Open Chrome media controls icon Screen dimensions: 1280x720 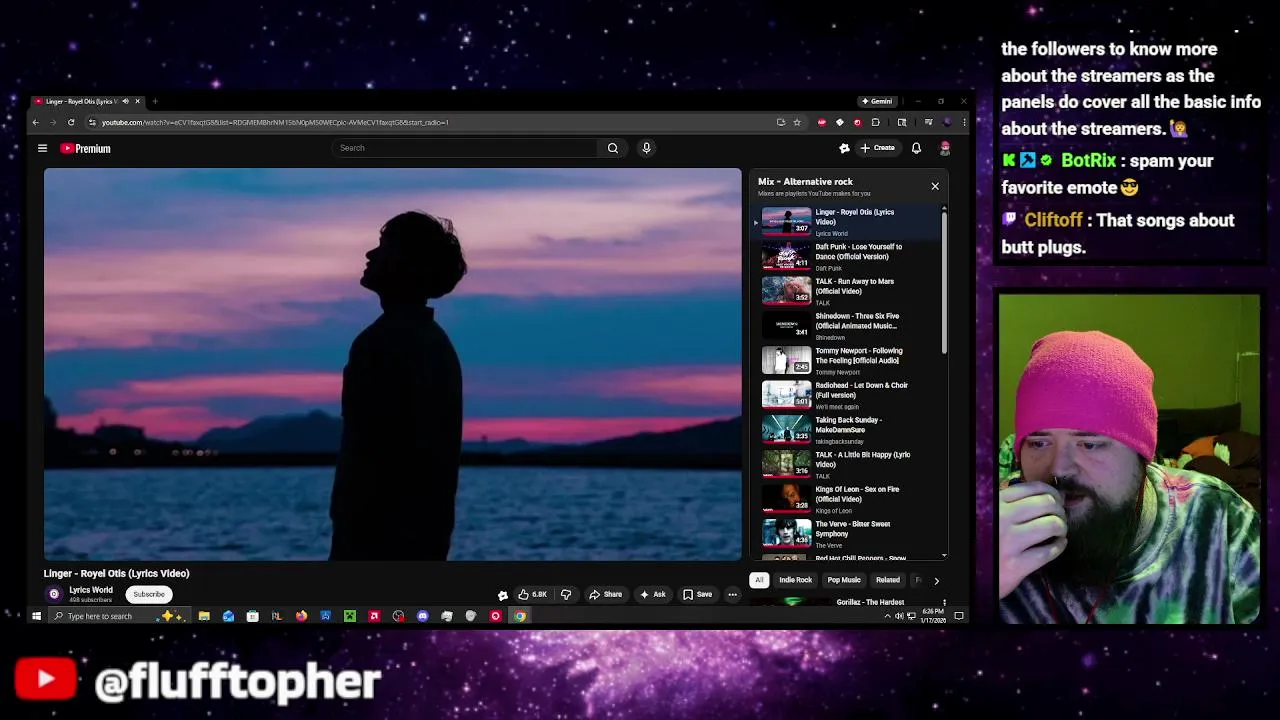(x=928, y=122)
